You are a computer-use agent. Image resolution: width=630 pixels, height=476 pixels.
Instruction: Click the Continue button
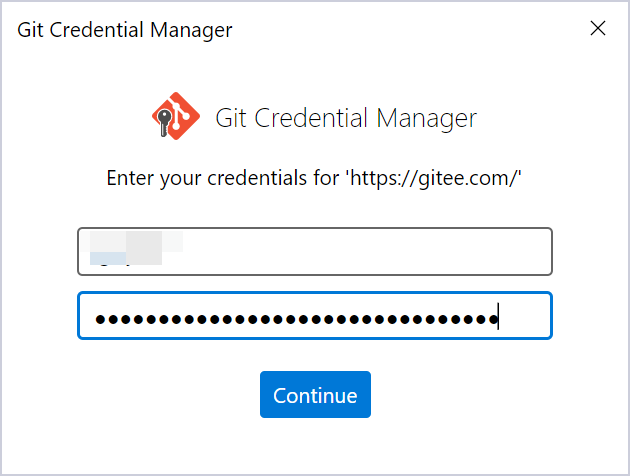point(315,395)
